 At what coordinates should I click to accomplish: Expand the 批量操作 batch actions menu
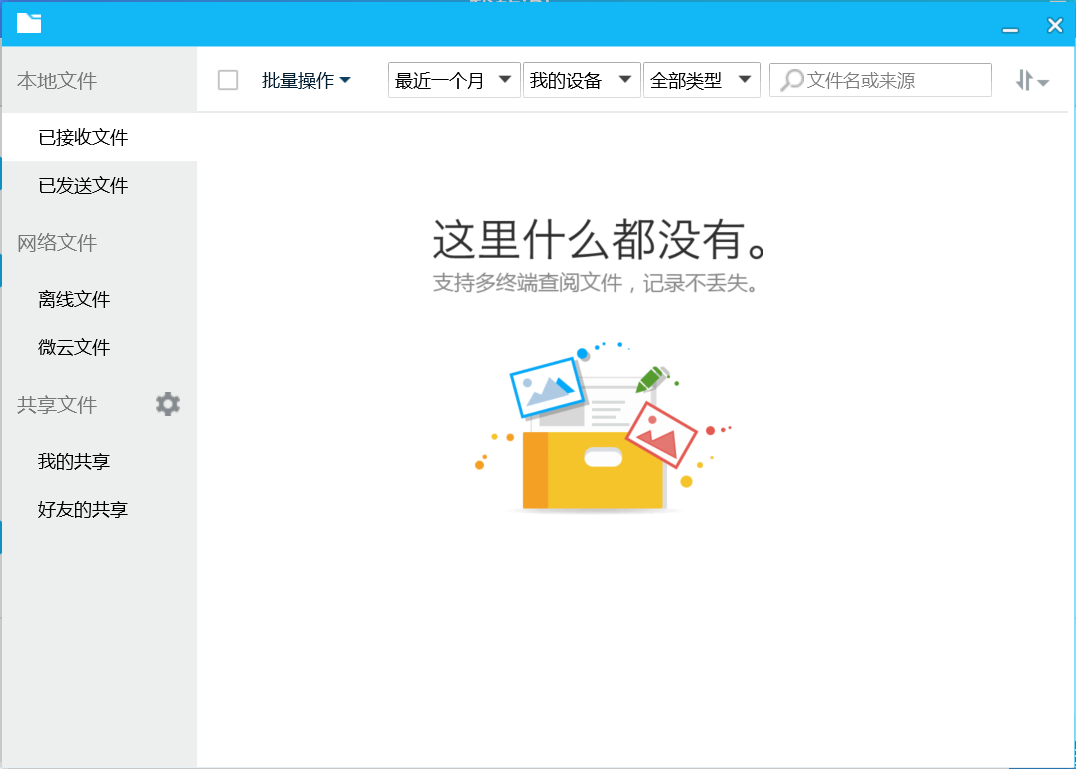pos(306,81)
